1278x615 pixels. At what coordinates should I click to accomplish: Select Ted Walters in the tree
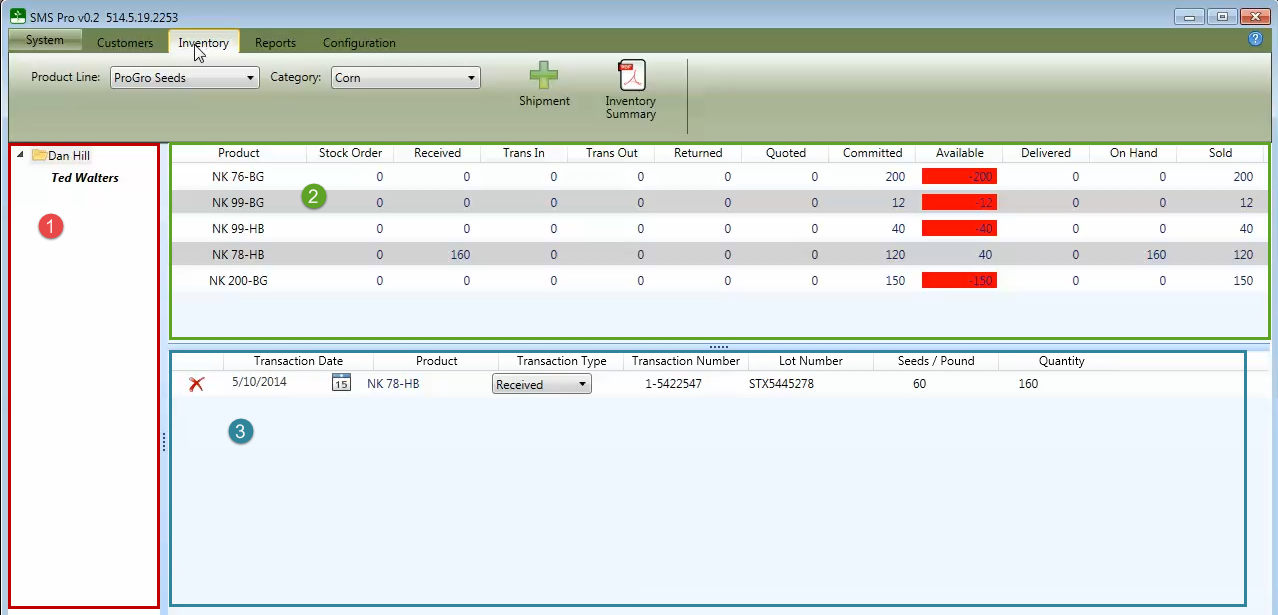85,178
